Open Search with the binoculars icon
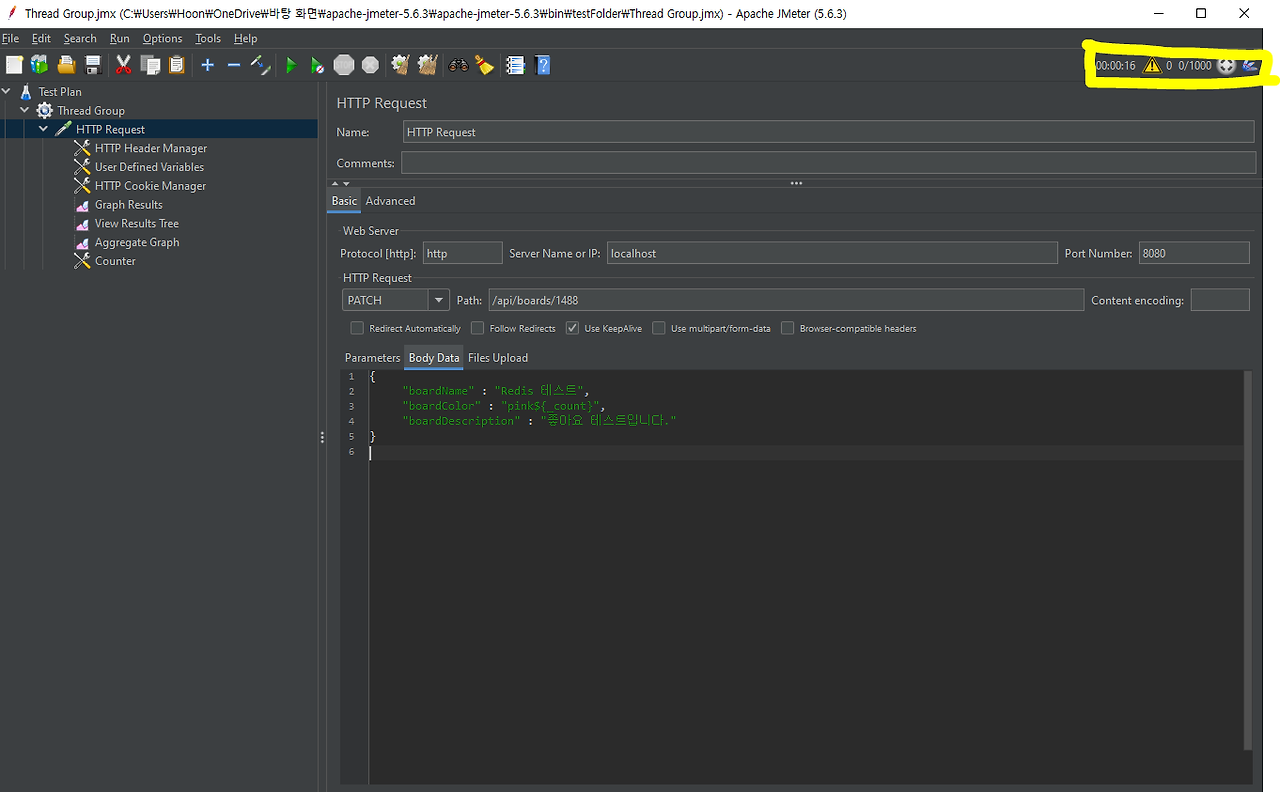Image resolution: width=1280 pixels, height=792 pixels. 458,65
